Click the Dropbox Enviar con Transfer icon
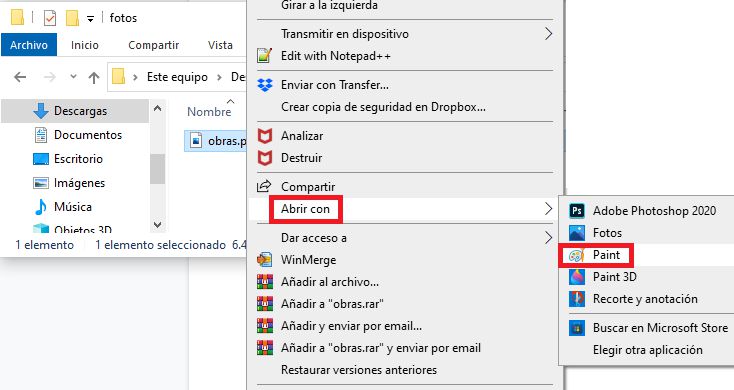This screenshot has height=390, width=734. click(265, 85)
